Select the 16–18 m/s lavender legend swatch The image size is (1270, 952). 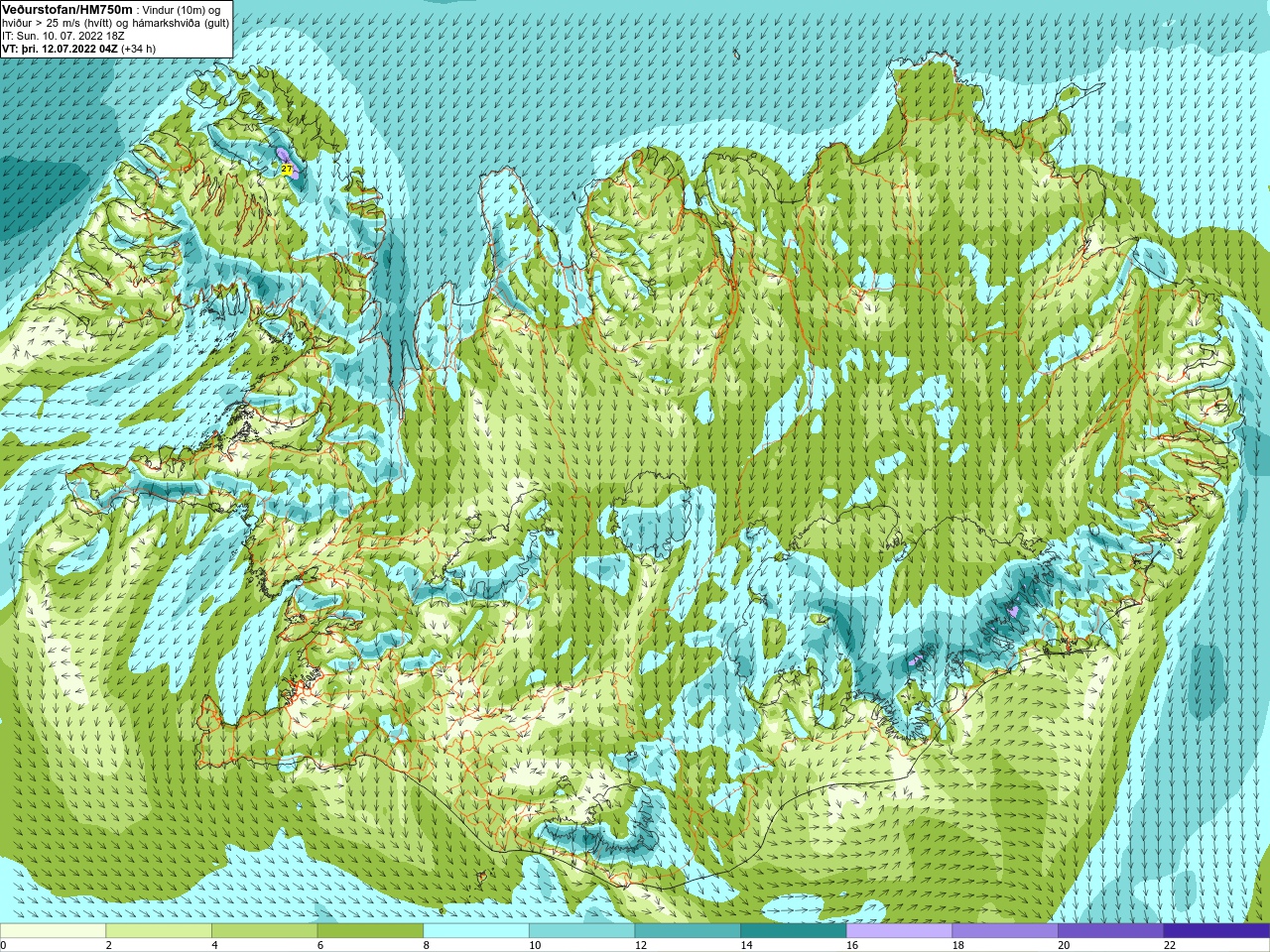pyautogui.click(x=899, y=930)
